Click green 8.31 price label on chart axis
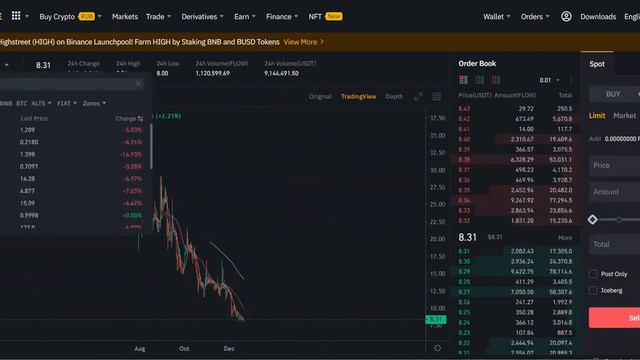The width and height of the screenshot is (640, 360). [436, 320]
